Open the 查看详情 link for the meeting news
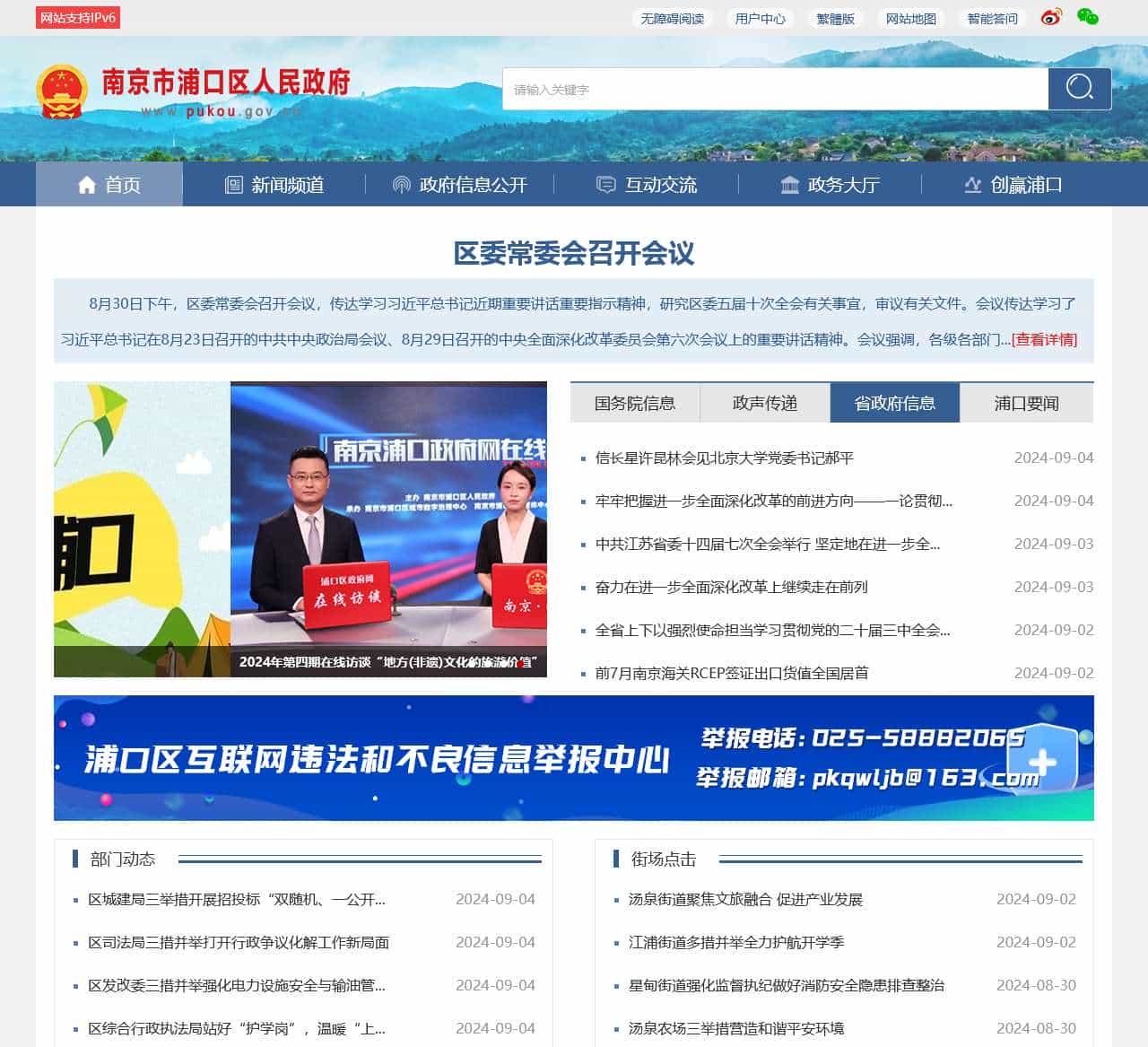This screenshot has height=1047, width=1148. (x=1043, y=340)
